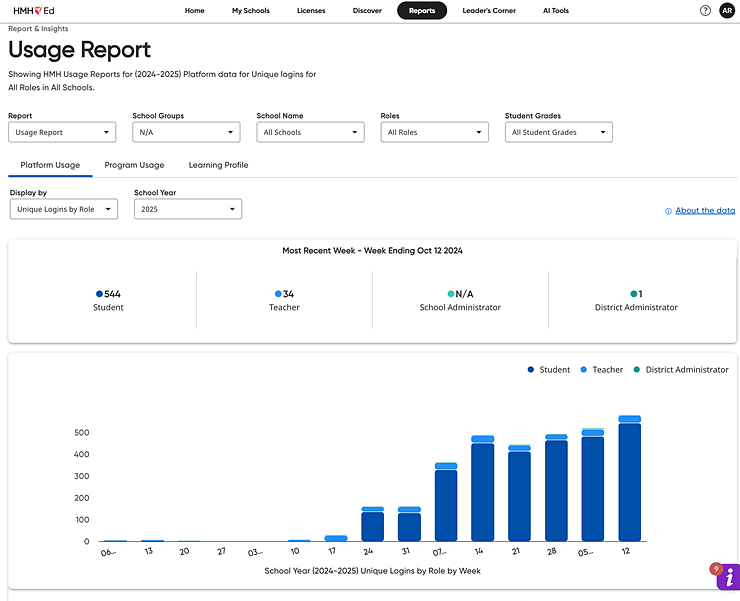Click the red 9 notification badge
This screenshot has height=601, width=740.
pyautogui.click(x=716, y=568)
